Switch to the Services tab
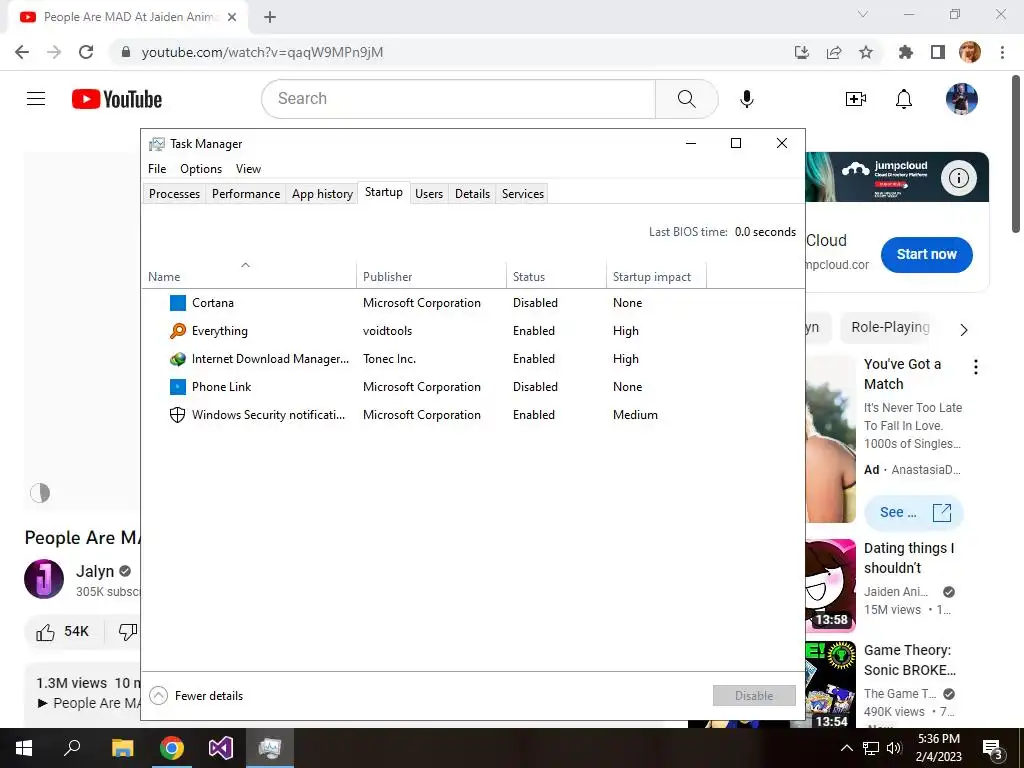The width and height of the screenshot is (1024, 768). point(522,194)
